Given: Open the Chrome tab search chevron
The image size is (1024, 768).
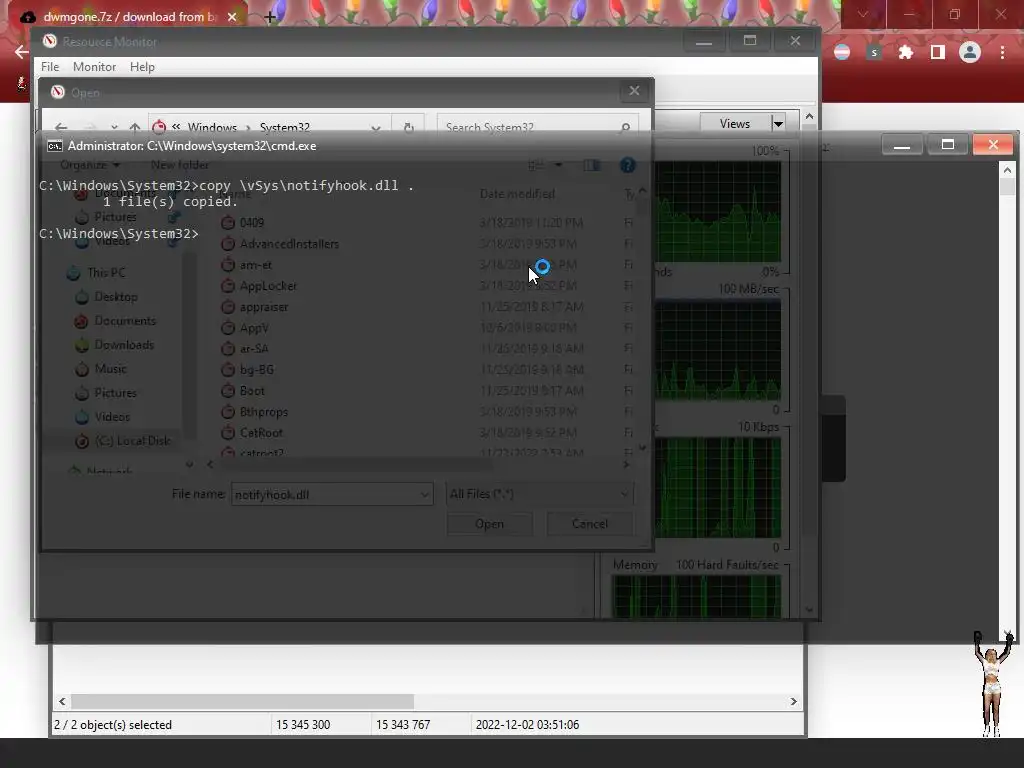Looking at the screenshot, I should point(863,14).
